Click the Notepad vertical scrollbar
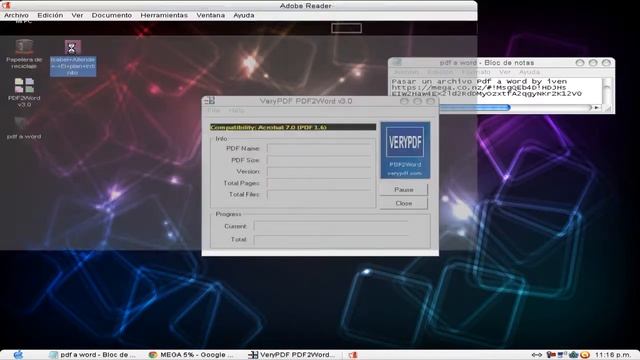The width and height of the screenshot is (640, 360). click(x=607, y=91)
